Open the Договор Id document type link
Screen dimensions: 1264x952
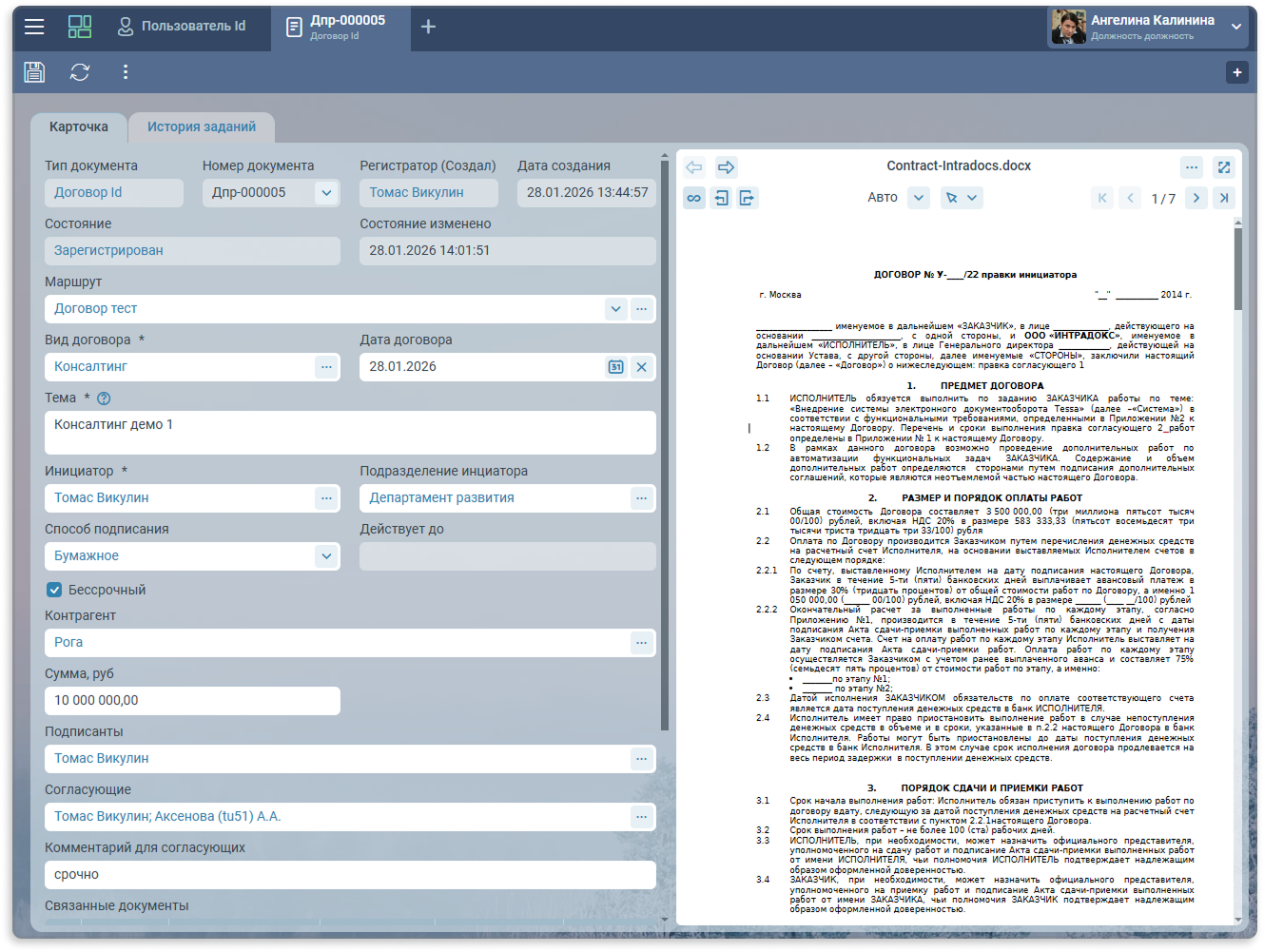coord(88,193)
